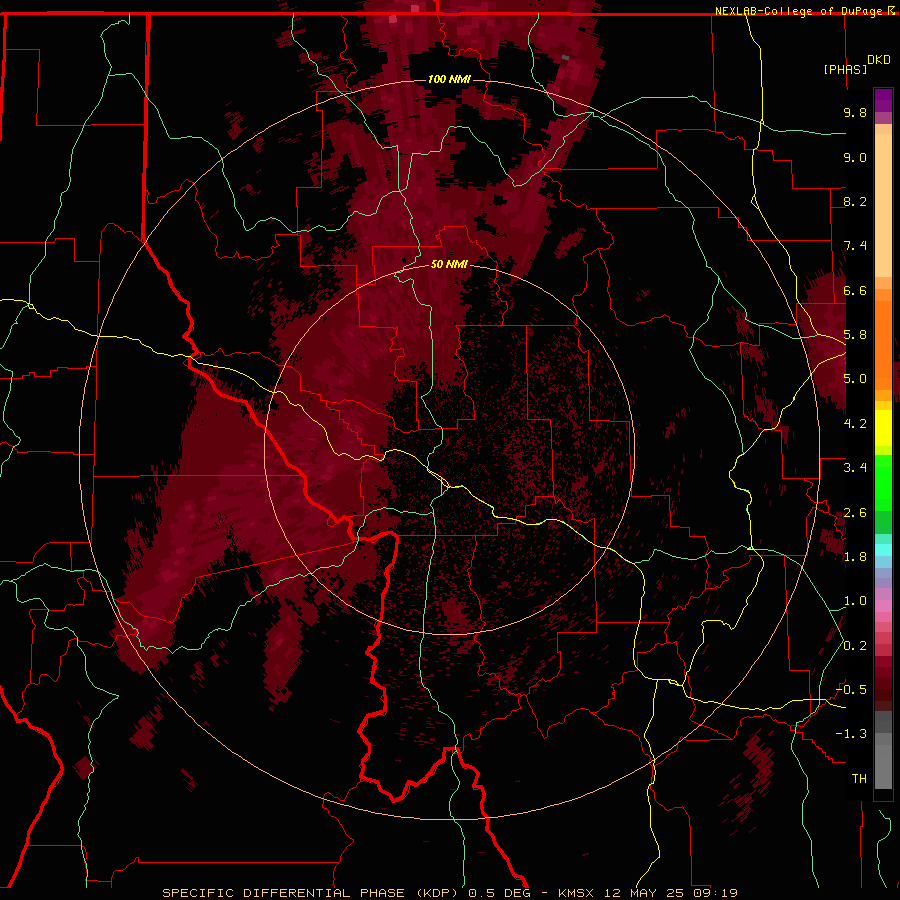Click the KMSX station identifier
Viewport: 900px width, 900px height.
(x=576, y=893)
